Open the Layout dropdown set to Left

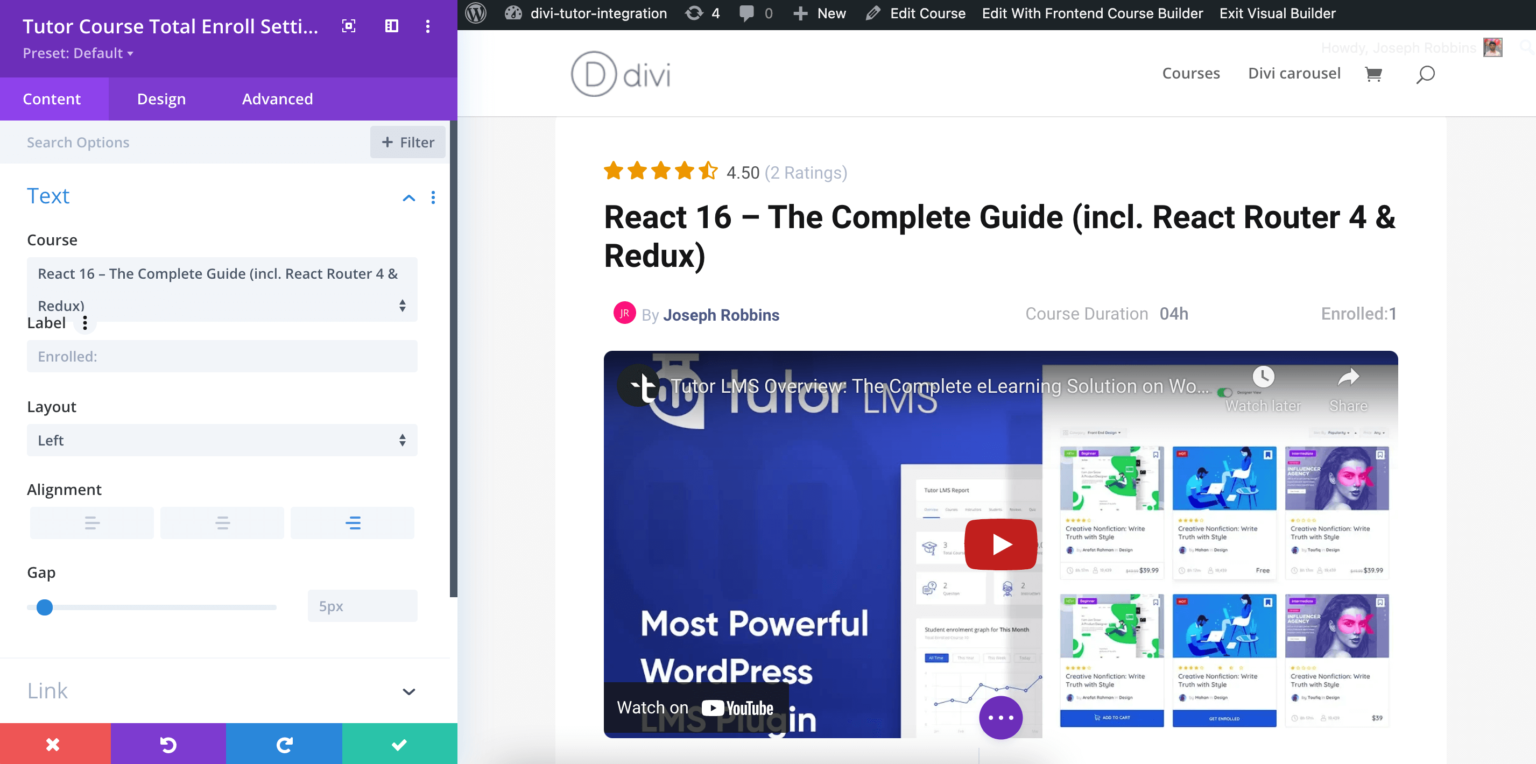click(x=222, y=440)
